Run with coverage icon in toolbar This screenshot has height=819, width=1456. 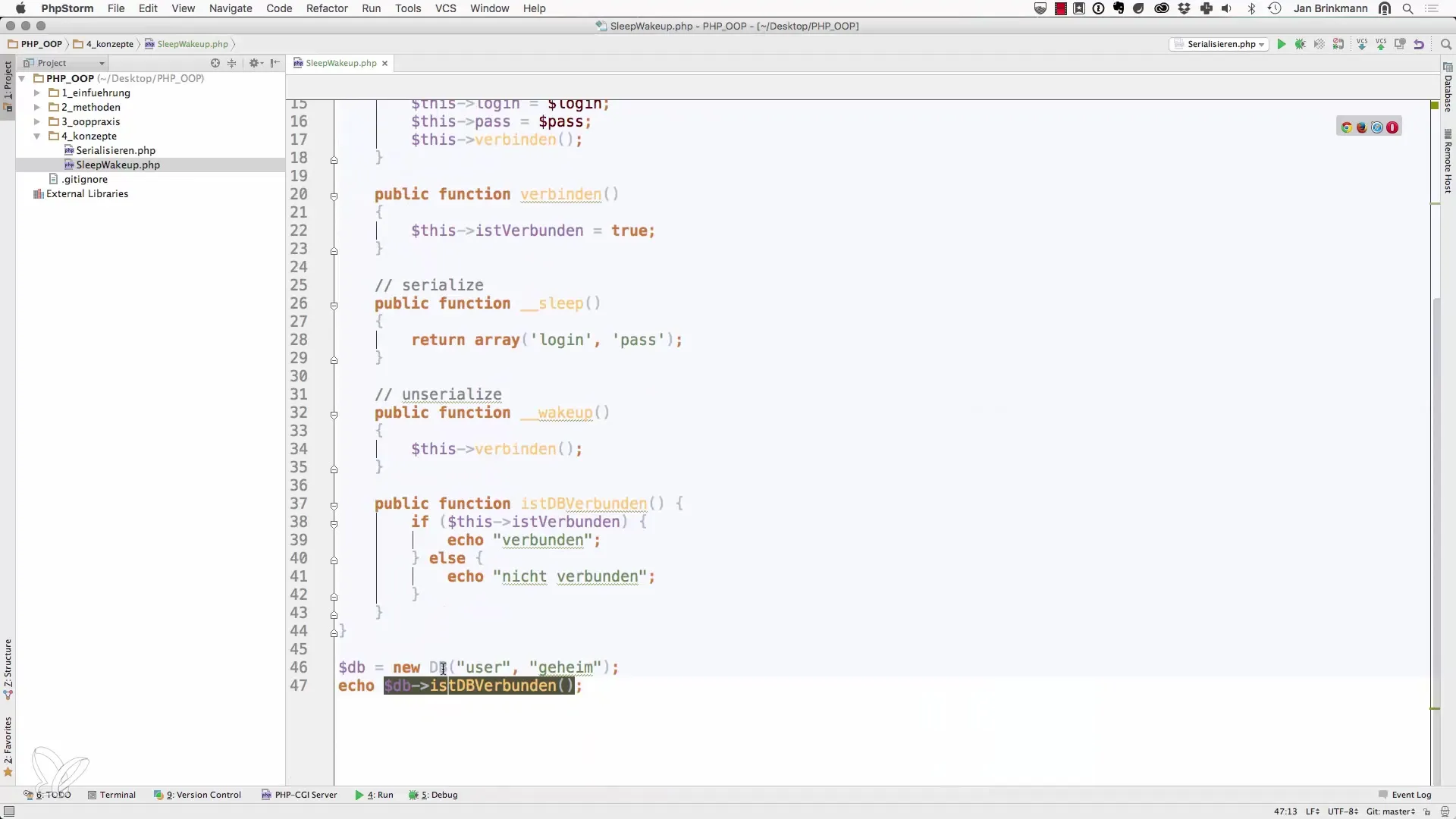[1319, 44]
